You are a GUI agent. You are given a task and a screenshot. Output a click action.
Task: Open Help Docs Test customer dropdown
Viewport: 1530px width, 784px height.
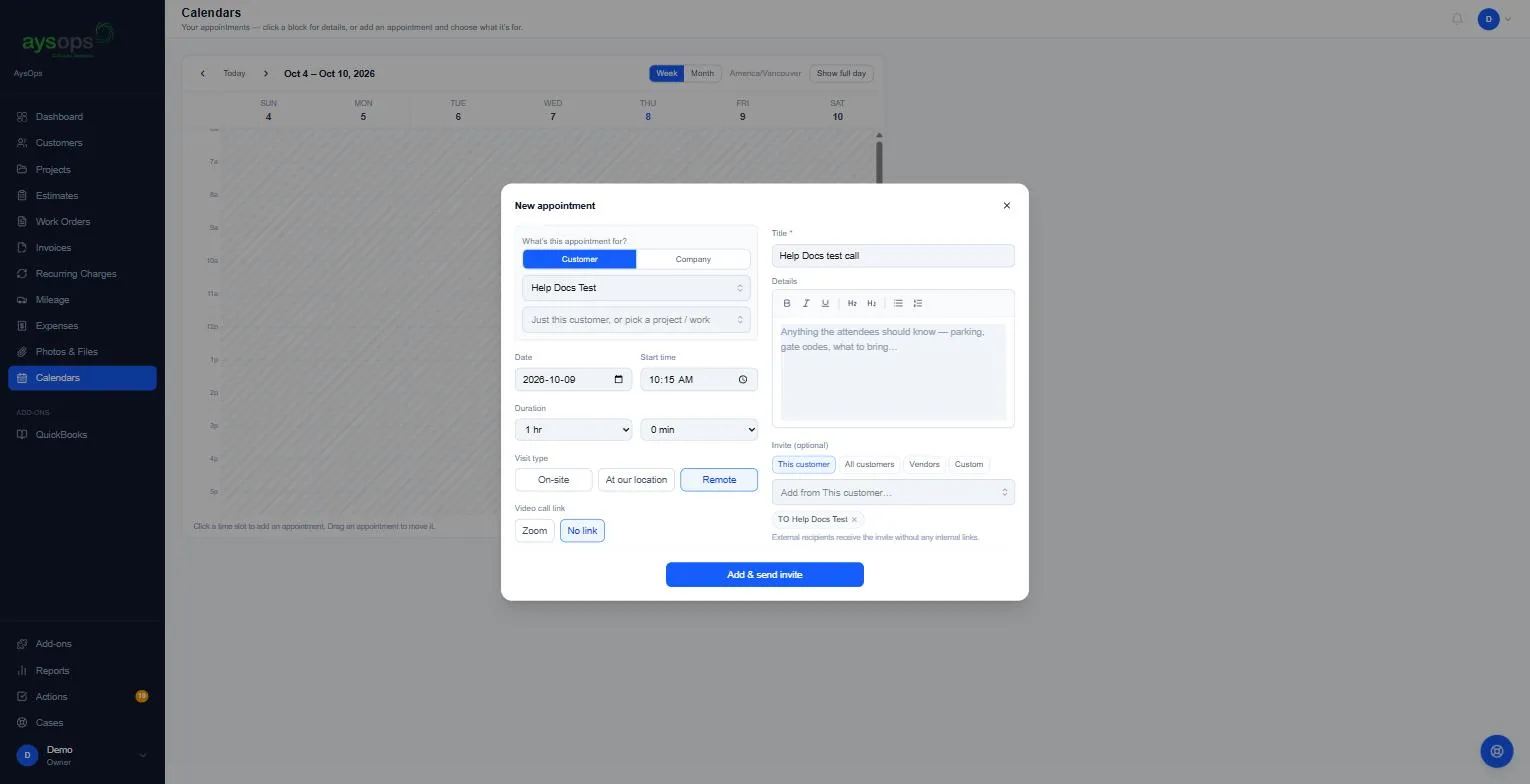coord(636,288)
